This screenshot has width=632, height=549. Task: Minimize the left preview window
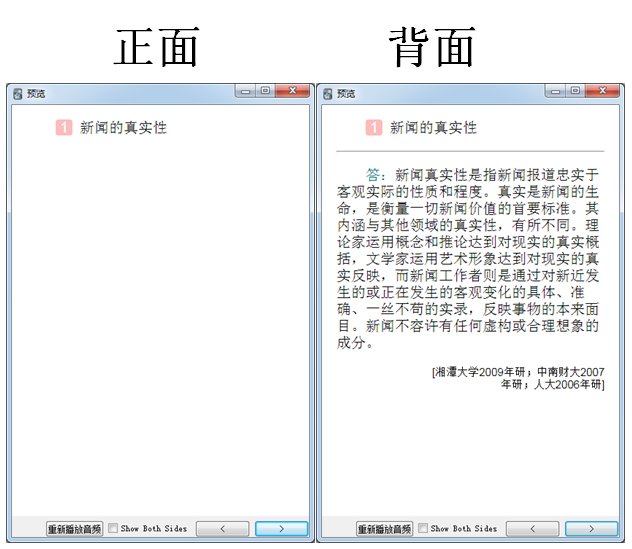click(245, 91)
